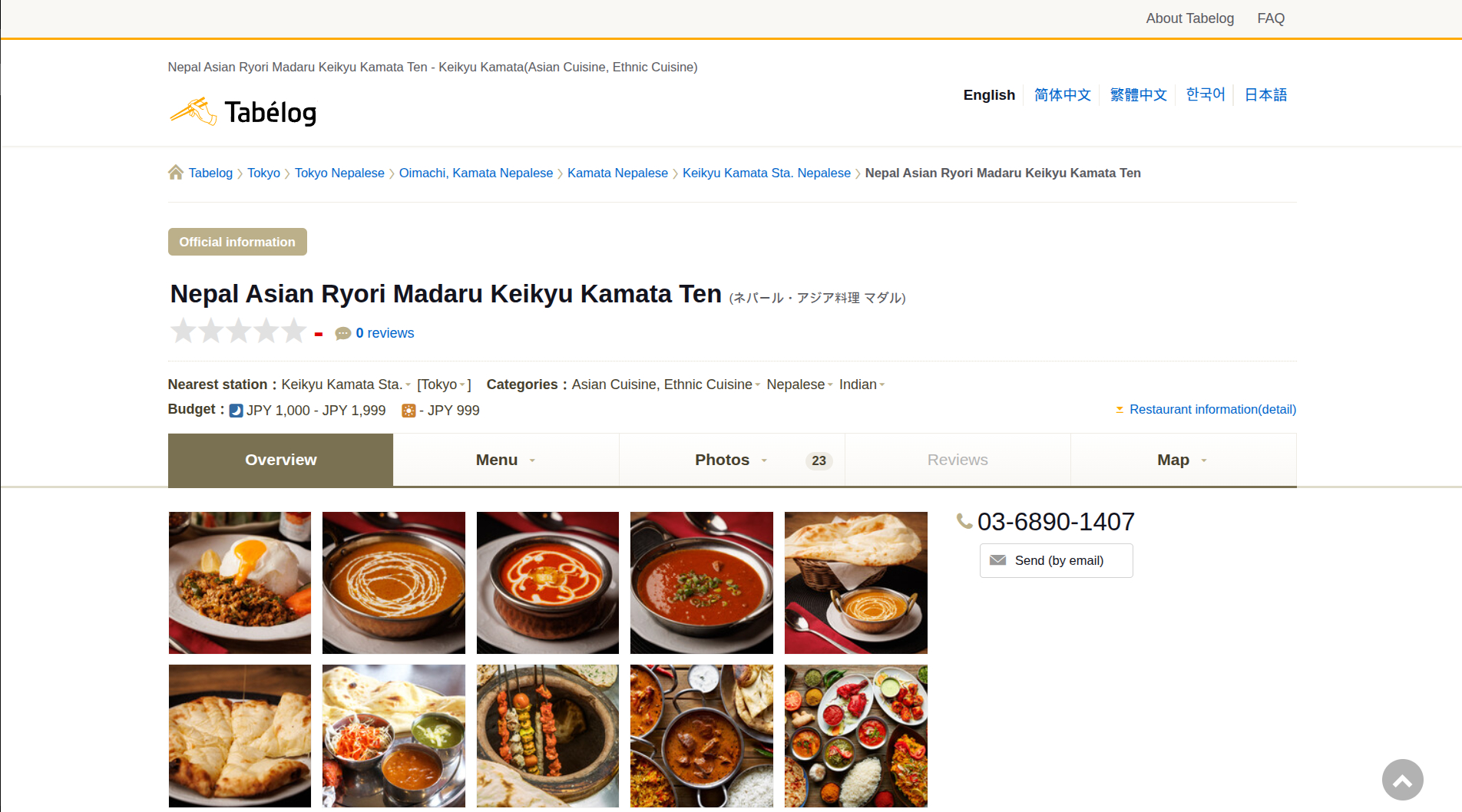Open Oimachi, Kamata Nepalese breadcrumb
This screenshot has width=1462, height=812.
[x=476, y=173]
